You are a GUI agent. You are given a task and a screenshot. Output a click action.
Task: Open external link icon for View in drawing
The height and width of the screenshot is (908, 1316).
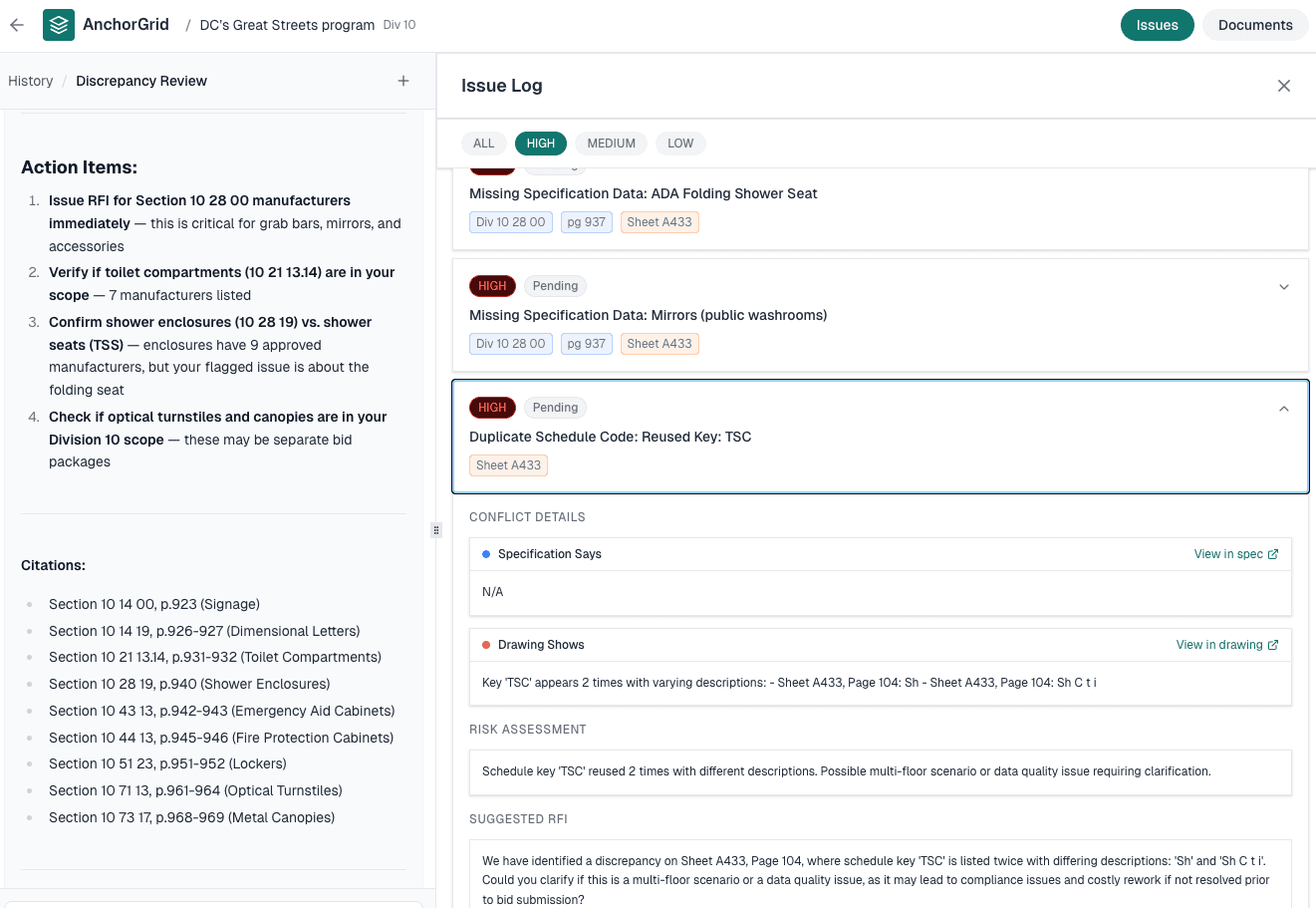[1273, 645]
